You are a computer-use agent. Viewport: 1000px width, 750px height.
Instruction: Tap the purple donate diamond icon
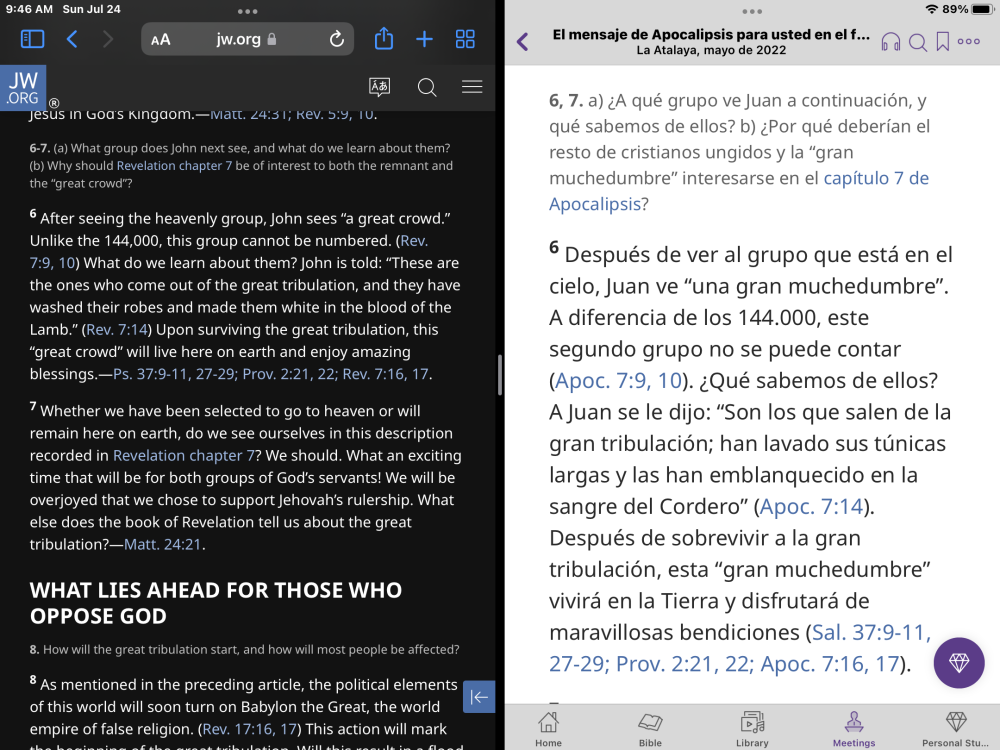click(958, 663)
